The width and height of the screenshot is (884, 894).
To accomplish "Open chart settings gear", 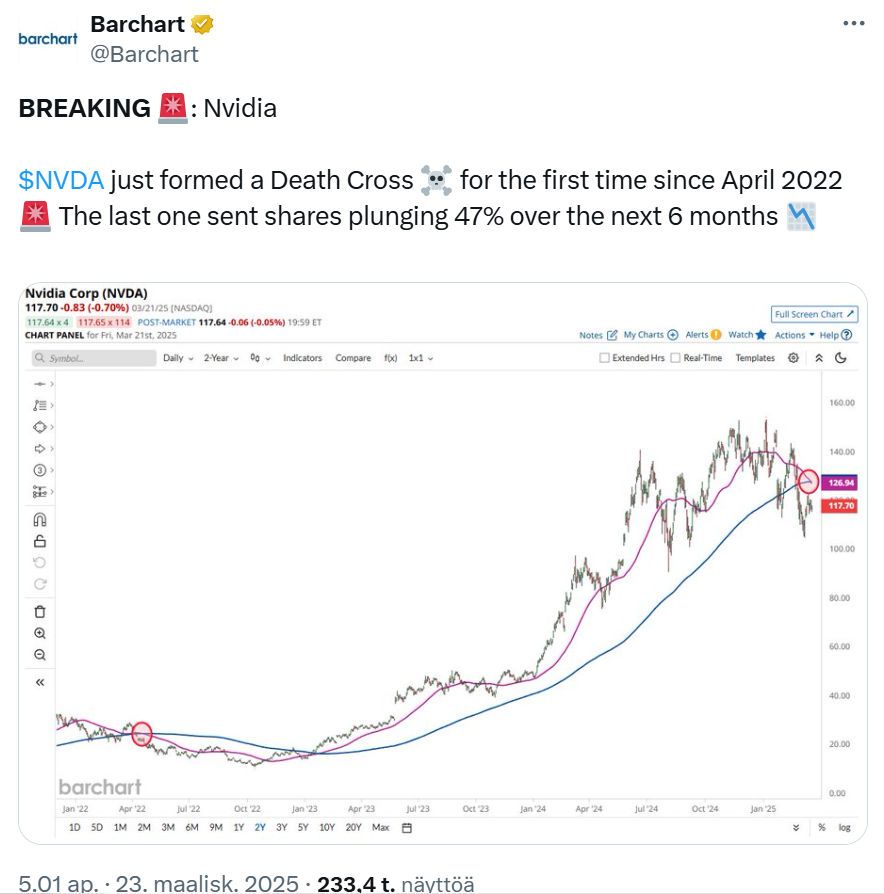I will click(x=793, y=358).
